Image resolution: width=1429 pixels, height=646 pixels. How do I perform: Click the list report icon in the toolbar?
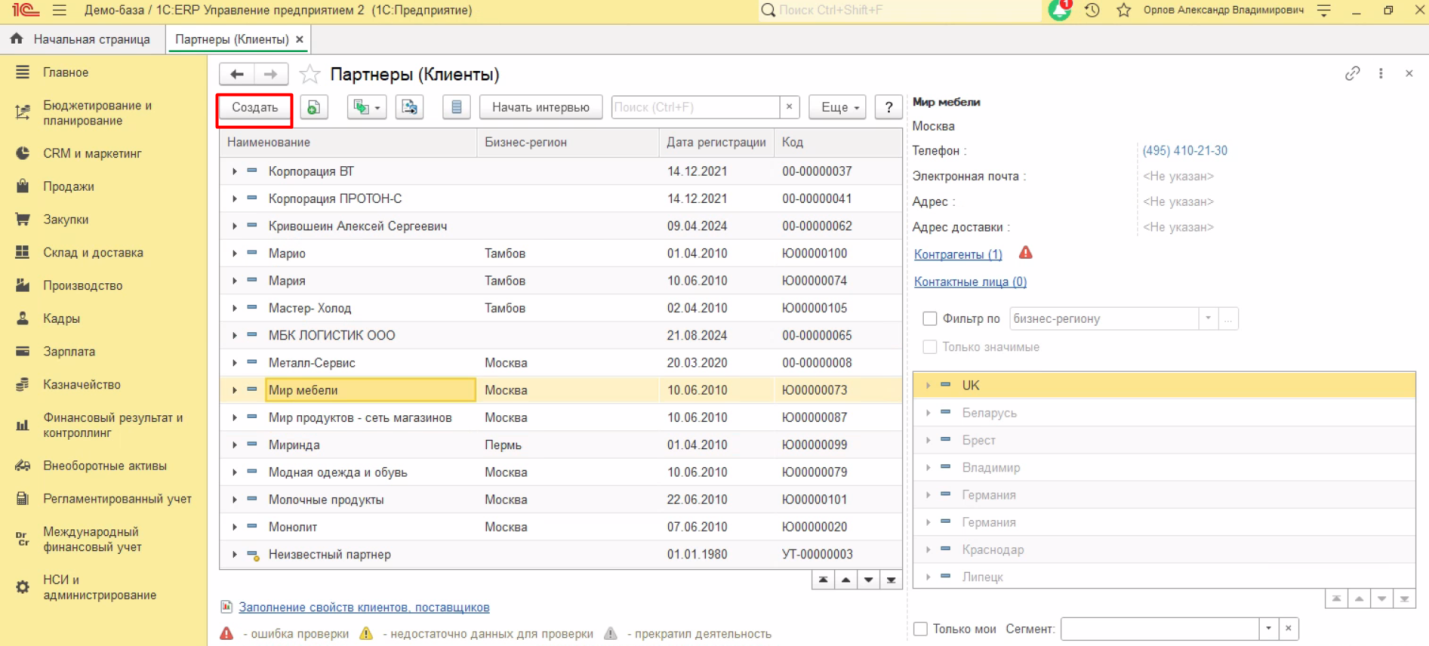coord(456,107)
